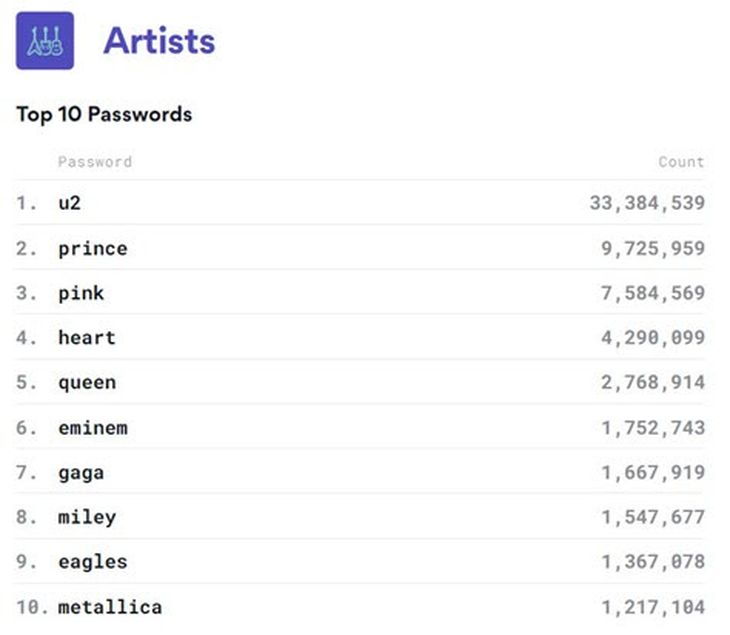730x635 pixels.
Task: Select the eagles password entry
Action: click(93, 562)
